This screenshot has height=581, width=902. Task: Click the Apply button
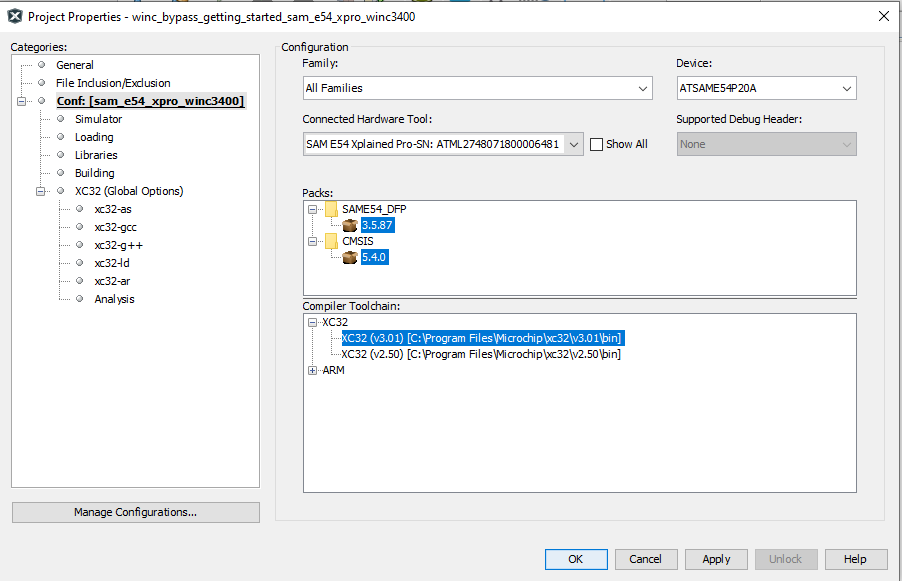click(716, 559)
